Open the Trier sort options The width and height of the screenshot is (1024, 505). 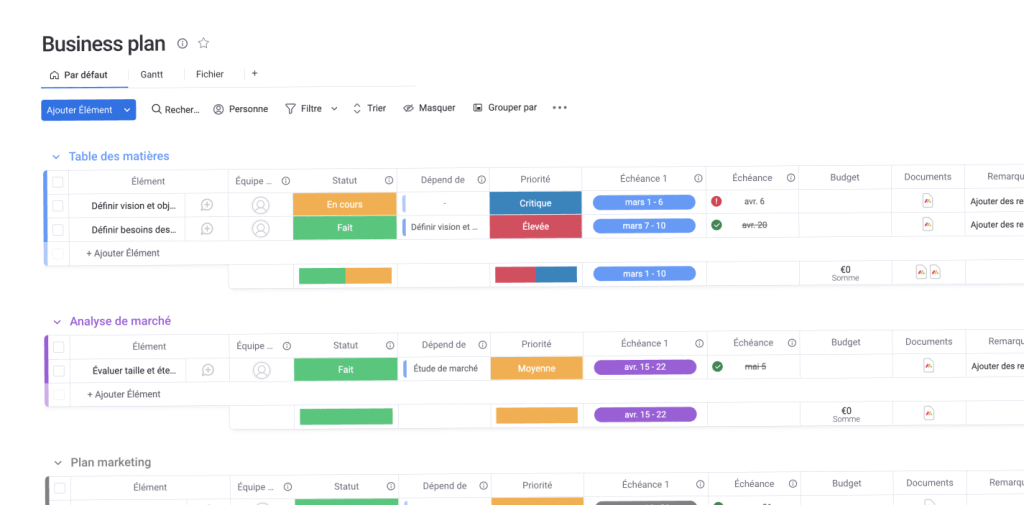click(369, 108)
